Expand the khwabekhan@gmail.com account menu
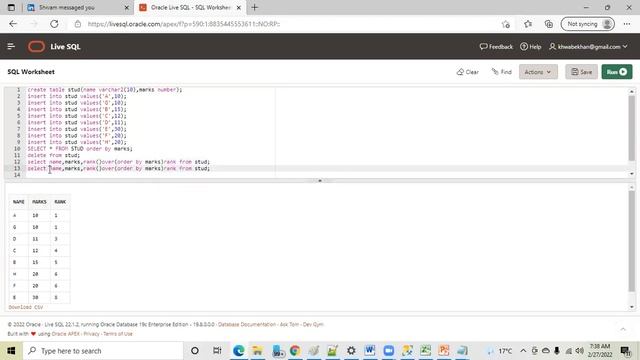640x360 pixels. 588,47
